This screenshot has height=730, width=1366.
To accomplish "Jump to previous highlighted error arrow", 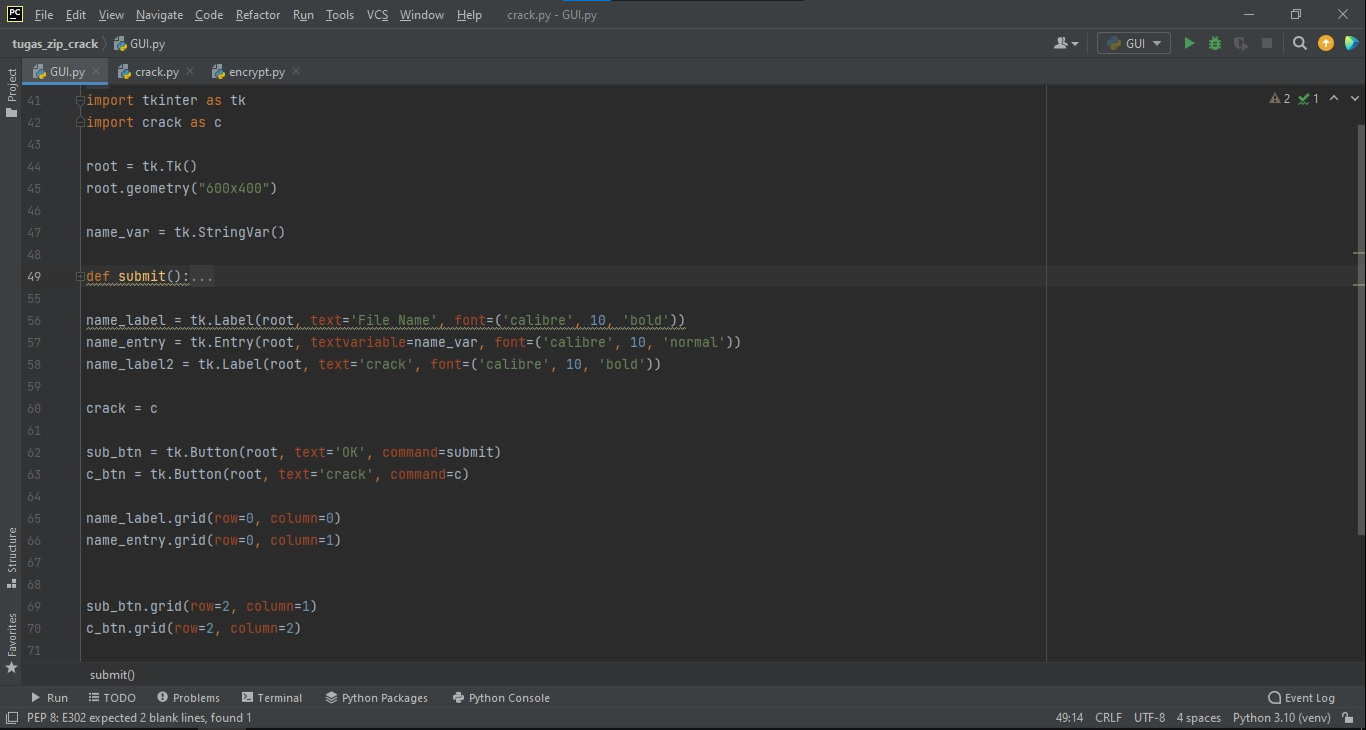I will (x=1334, y=99).
